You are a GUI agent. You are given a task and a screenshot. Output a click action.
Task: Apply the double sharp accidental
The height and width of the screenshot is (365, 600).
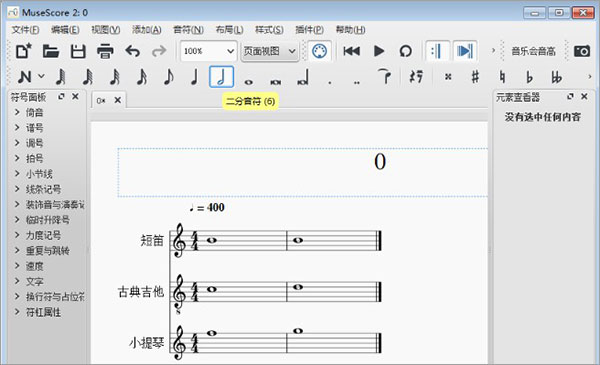coord(448,77)
